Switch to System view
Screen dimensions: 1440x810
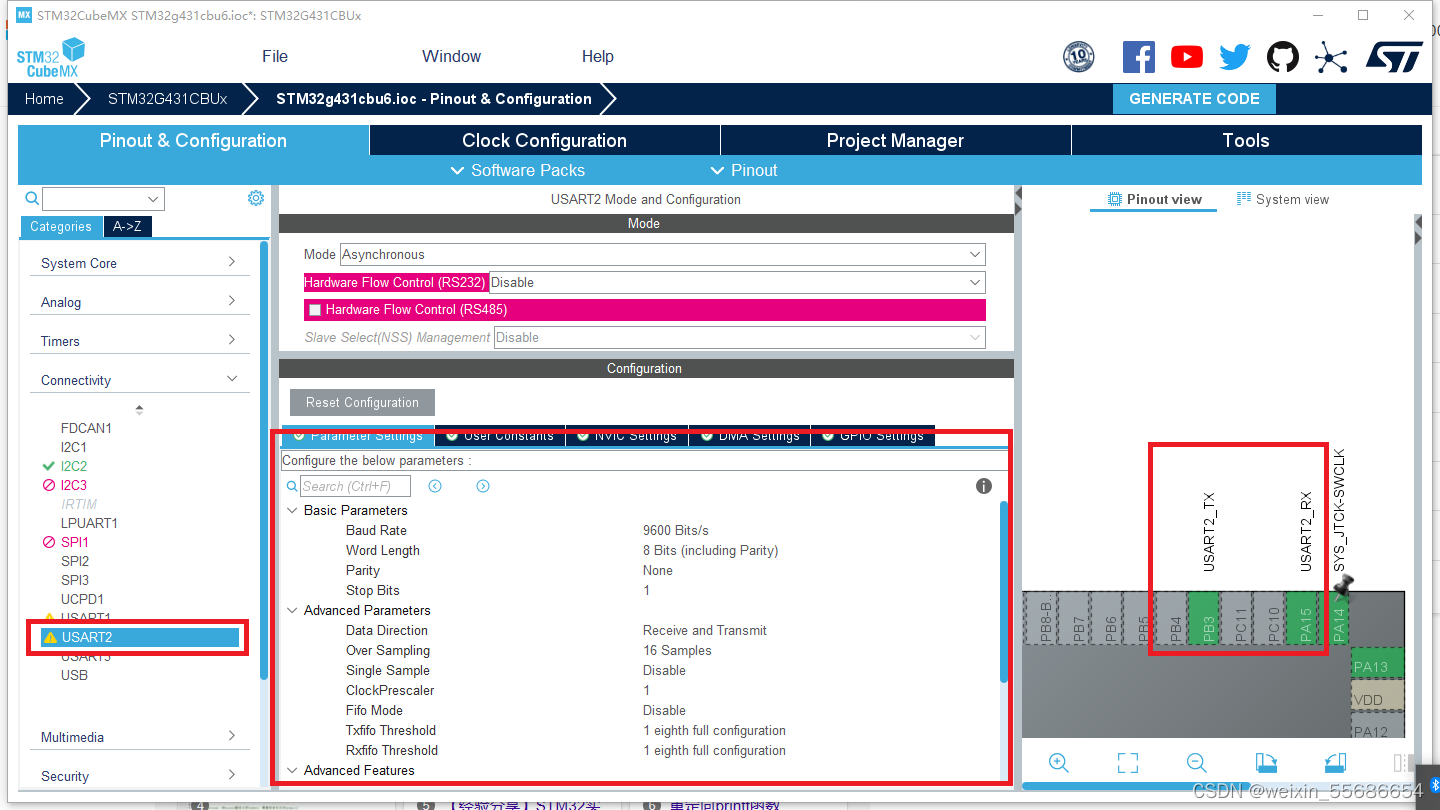1283,199
